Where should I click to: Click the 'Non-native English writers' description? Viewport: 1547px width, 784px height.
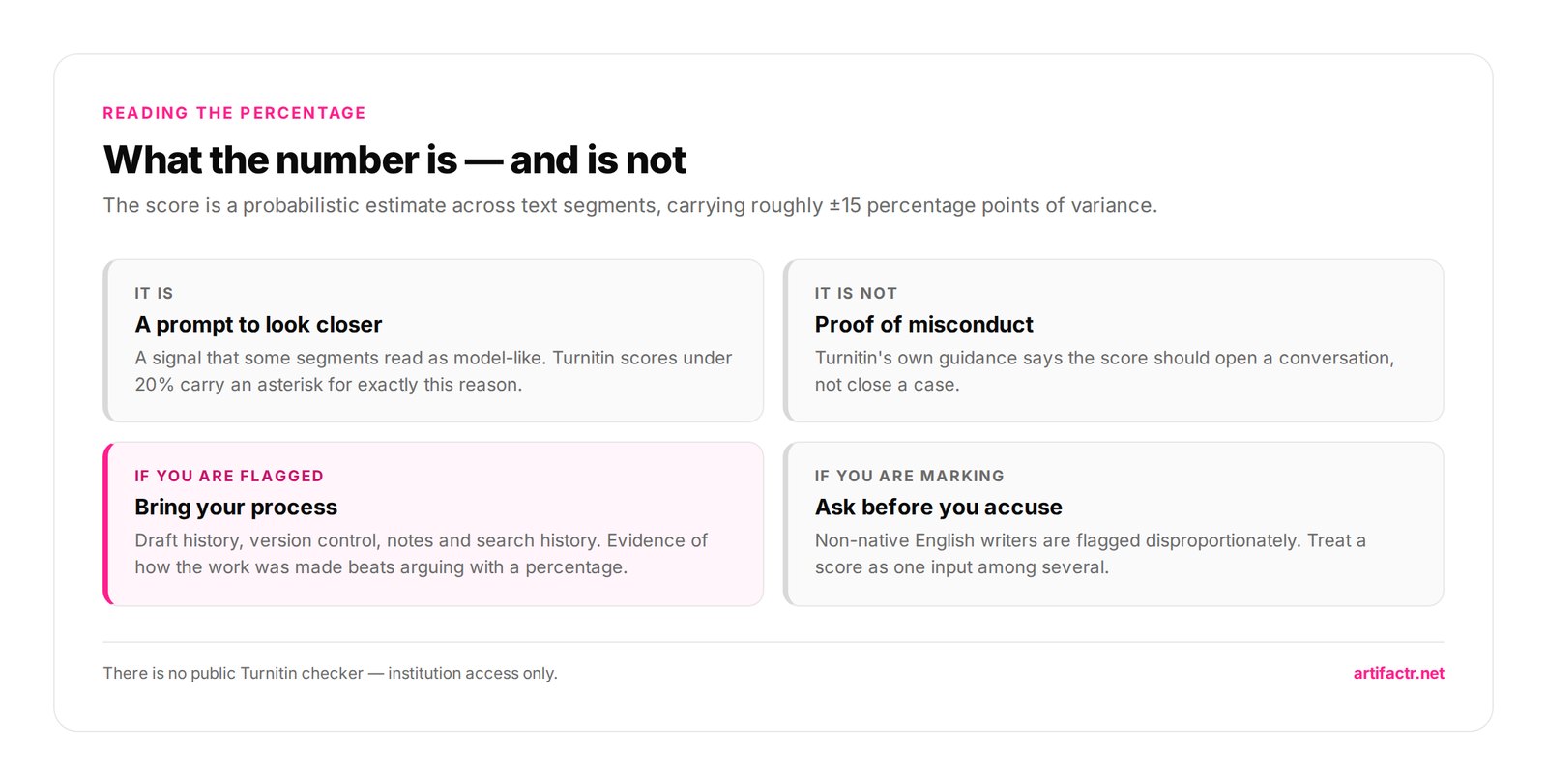(1090, 554)
